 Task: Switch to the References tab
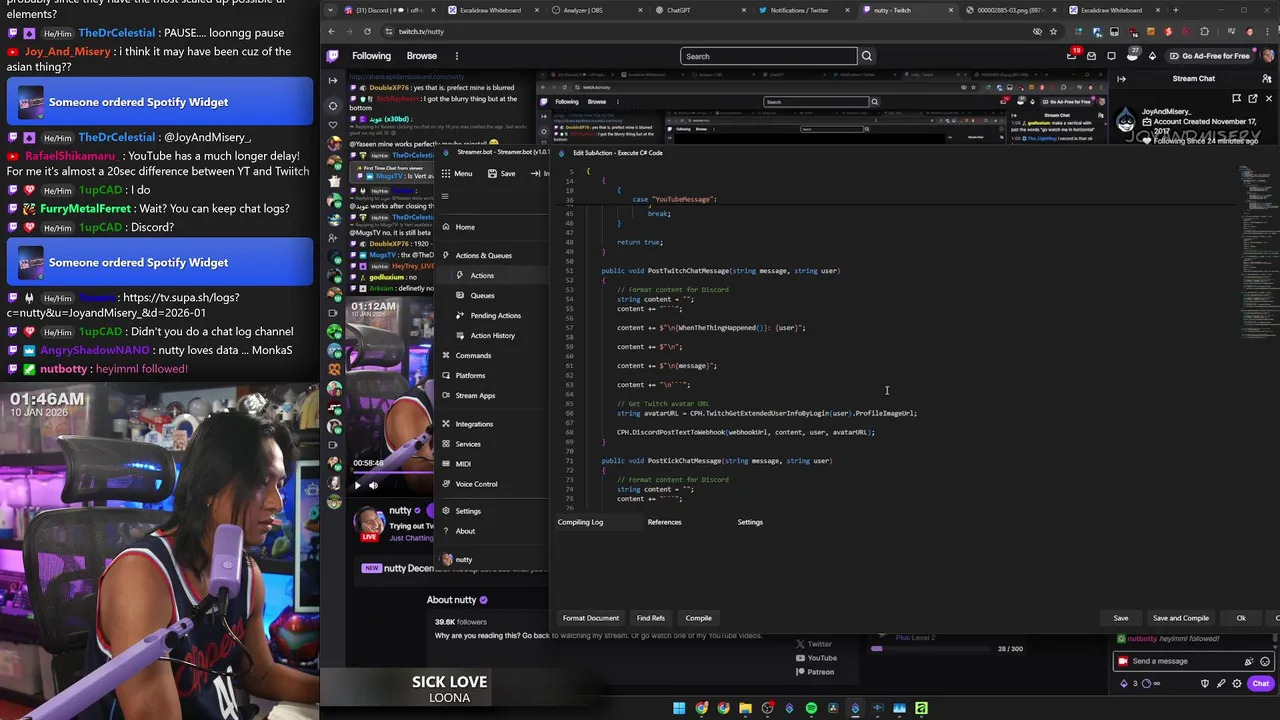(x=664, y=522)
